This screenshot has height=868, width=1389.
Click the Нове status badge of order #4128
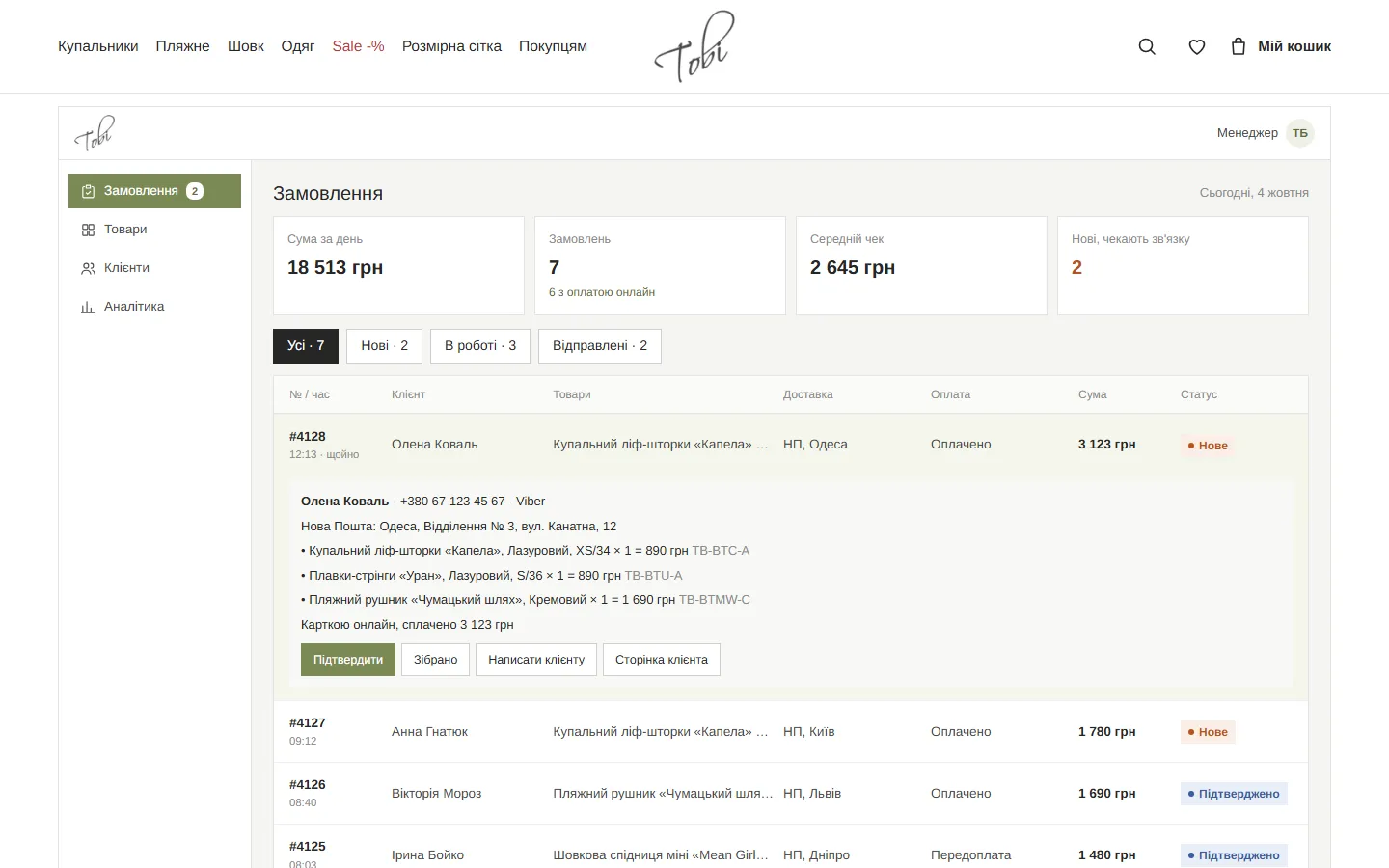click(1208, 446)
